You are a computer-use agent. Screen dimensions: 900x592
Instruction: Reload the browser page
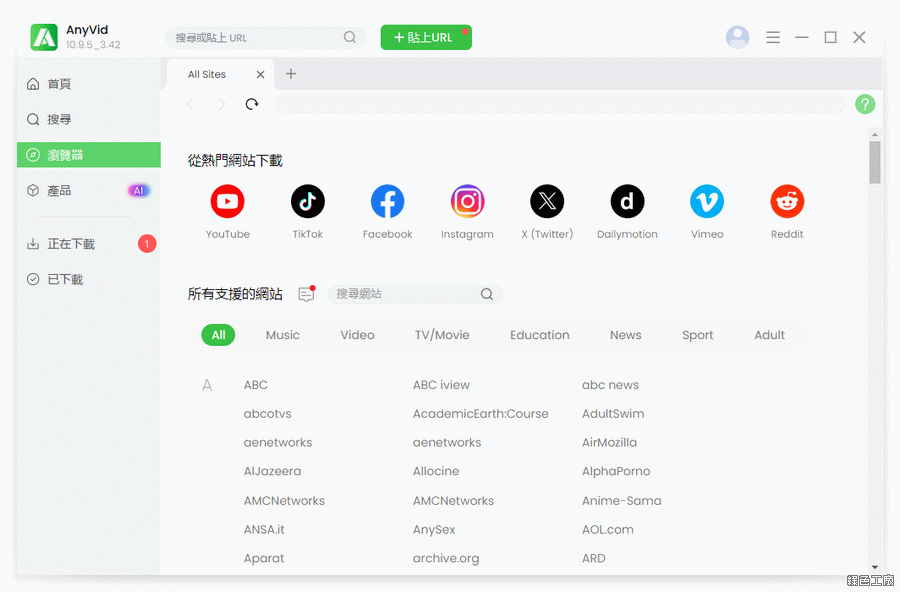[x=252, y=104]
